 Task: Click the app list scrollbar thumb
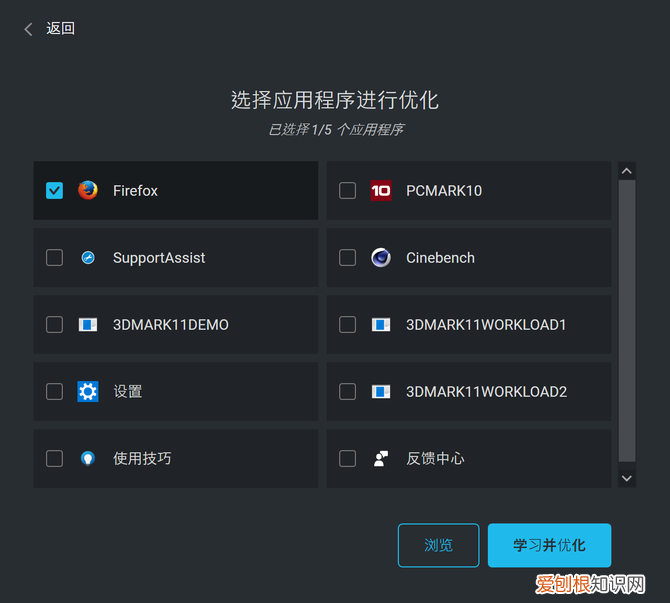tap(627, 321)
